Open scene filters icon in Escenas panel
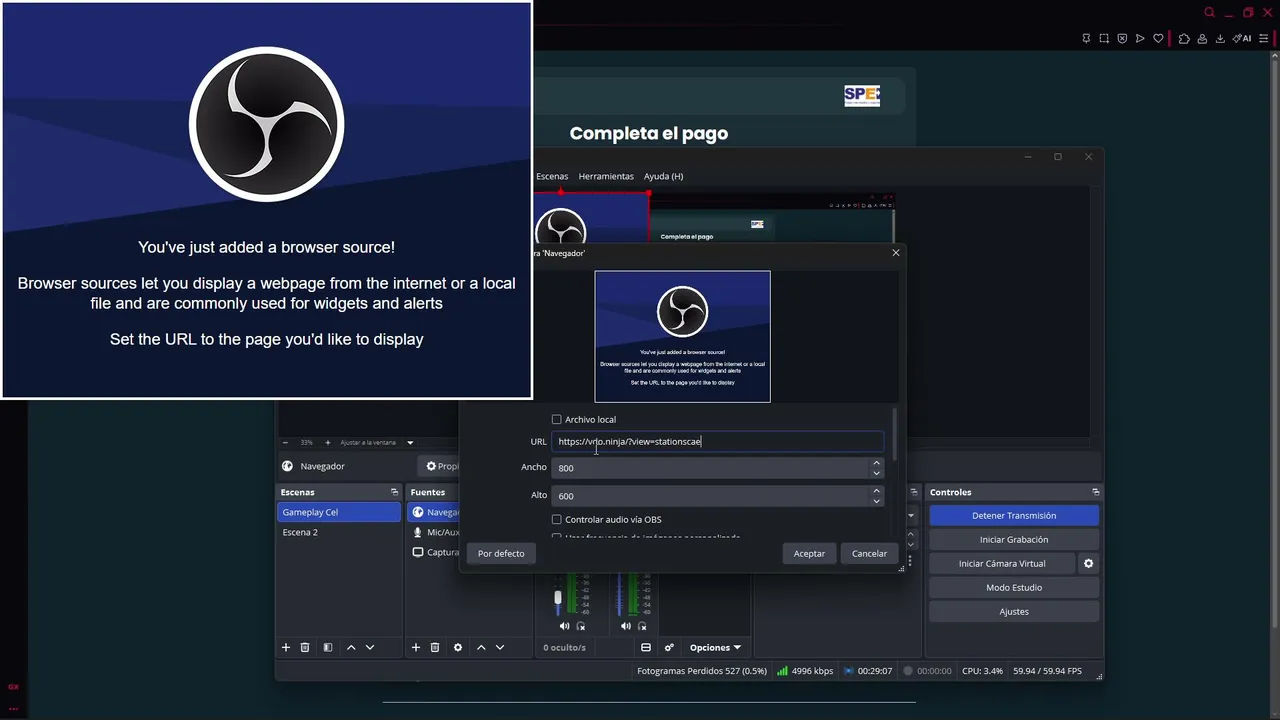1280x720 pixels. click(327, 648)
